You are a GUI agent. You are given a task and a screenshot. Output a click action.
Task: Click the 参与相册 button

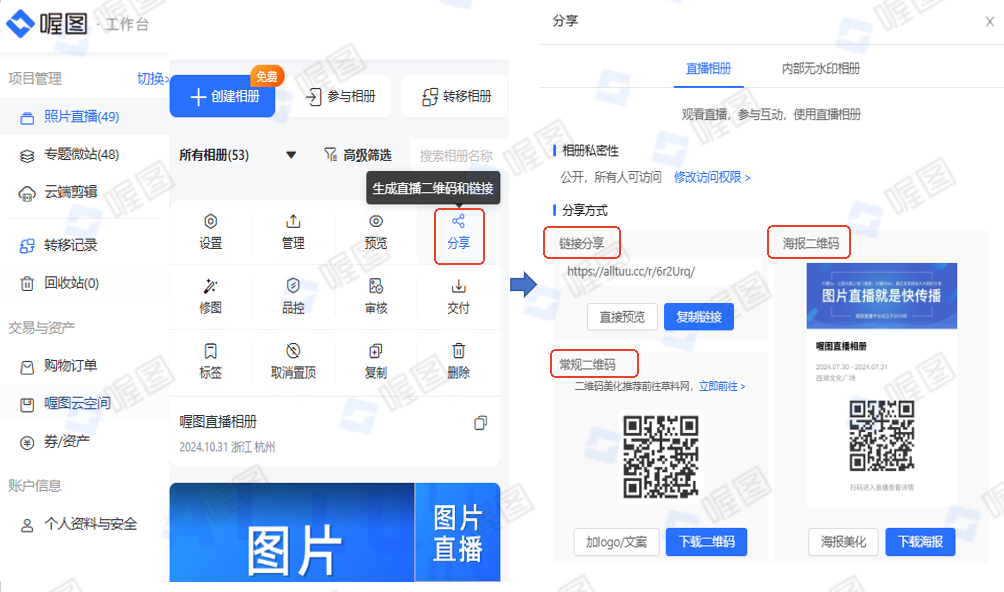tap(340, 97)
